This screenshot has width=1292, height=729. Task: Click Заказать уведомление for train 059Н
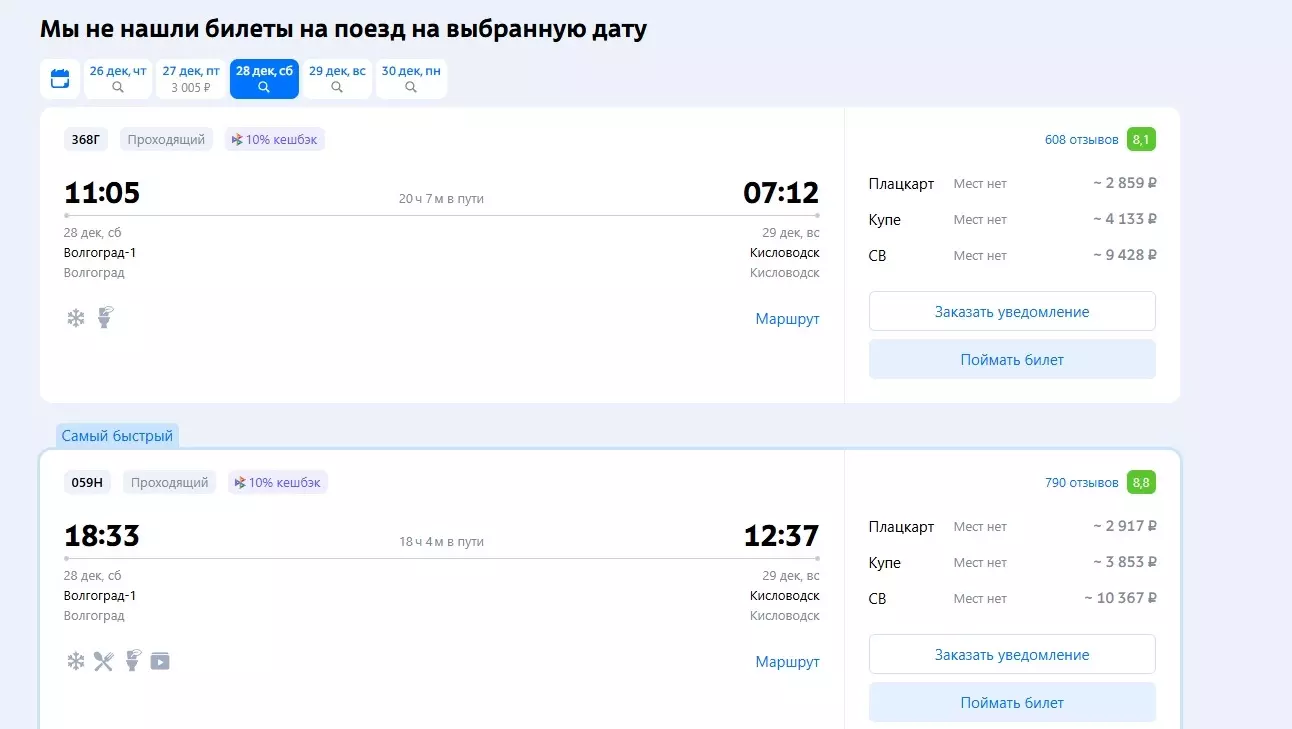(x=1012, y=654)
